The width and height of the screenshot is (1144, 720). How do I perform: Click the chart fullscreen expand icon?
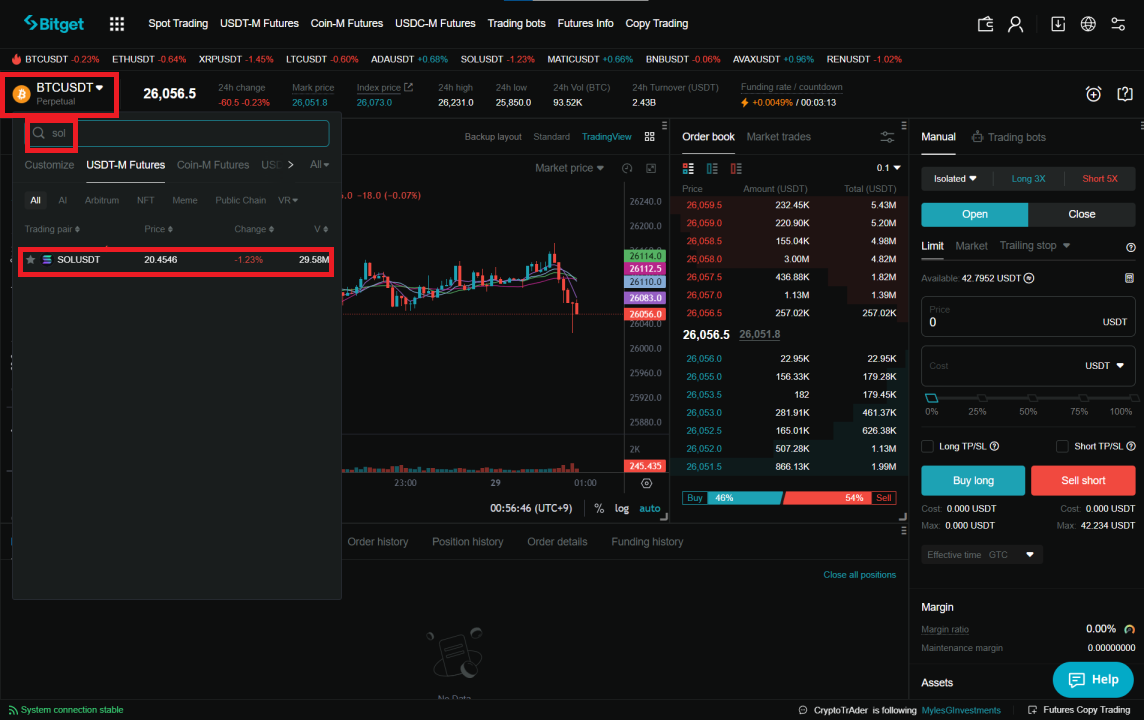(651, 169)
